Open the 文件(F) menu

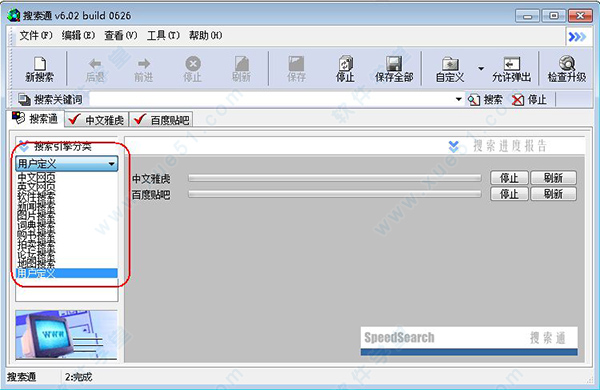(36, 36)
